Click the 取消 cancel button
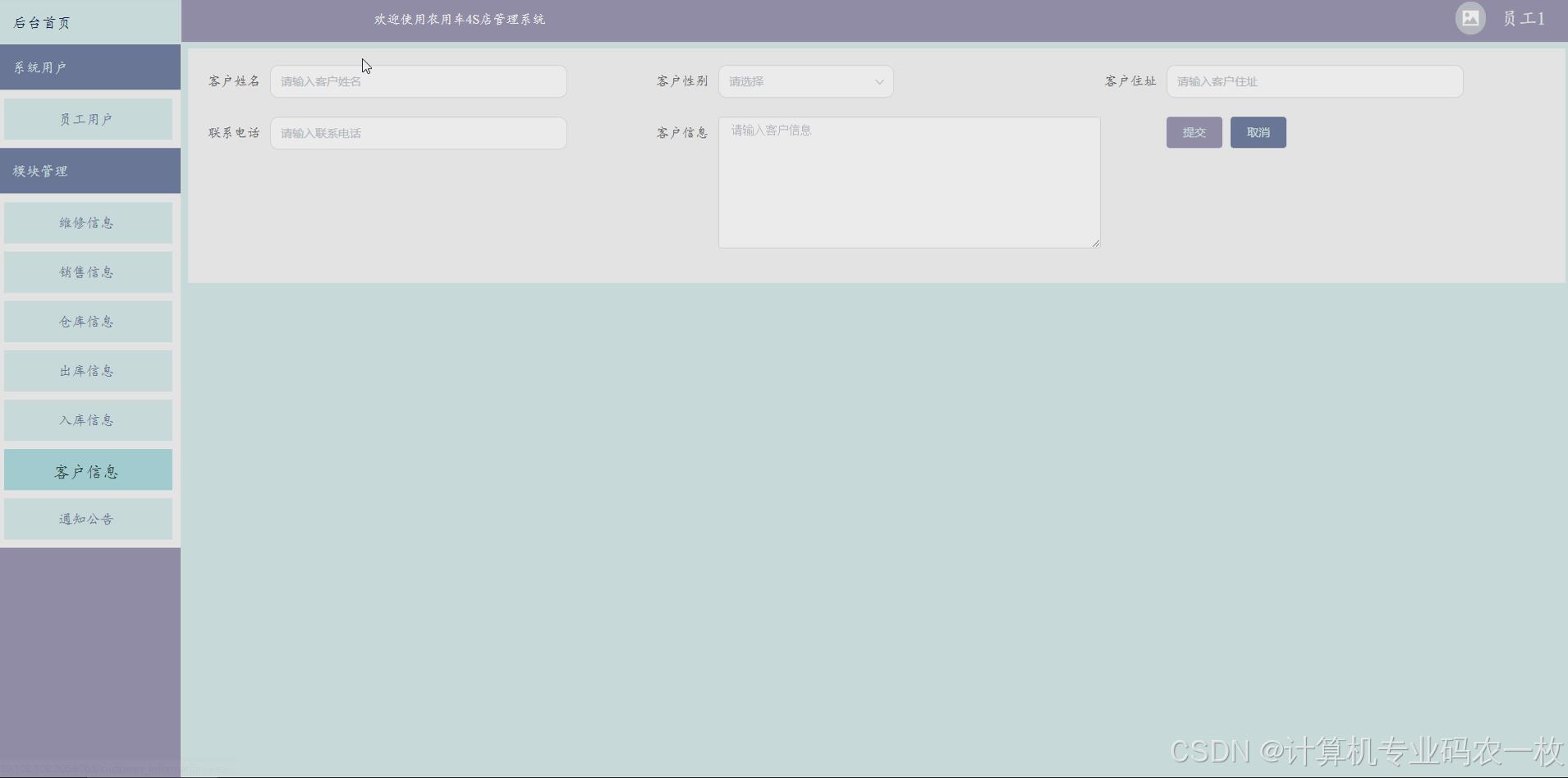The height and width of the screenshot is (778, 1568). [1258, 132]
